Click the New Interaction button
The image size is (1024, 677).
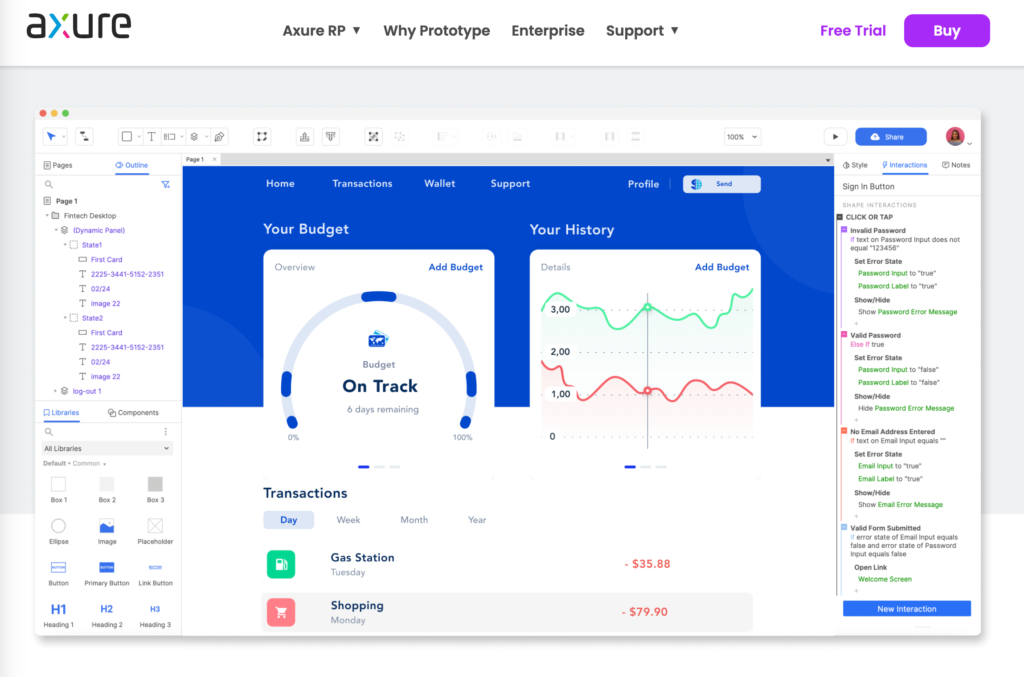(906, 609)
